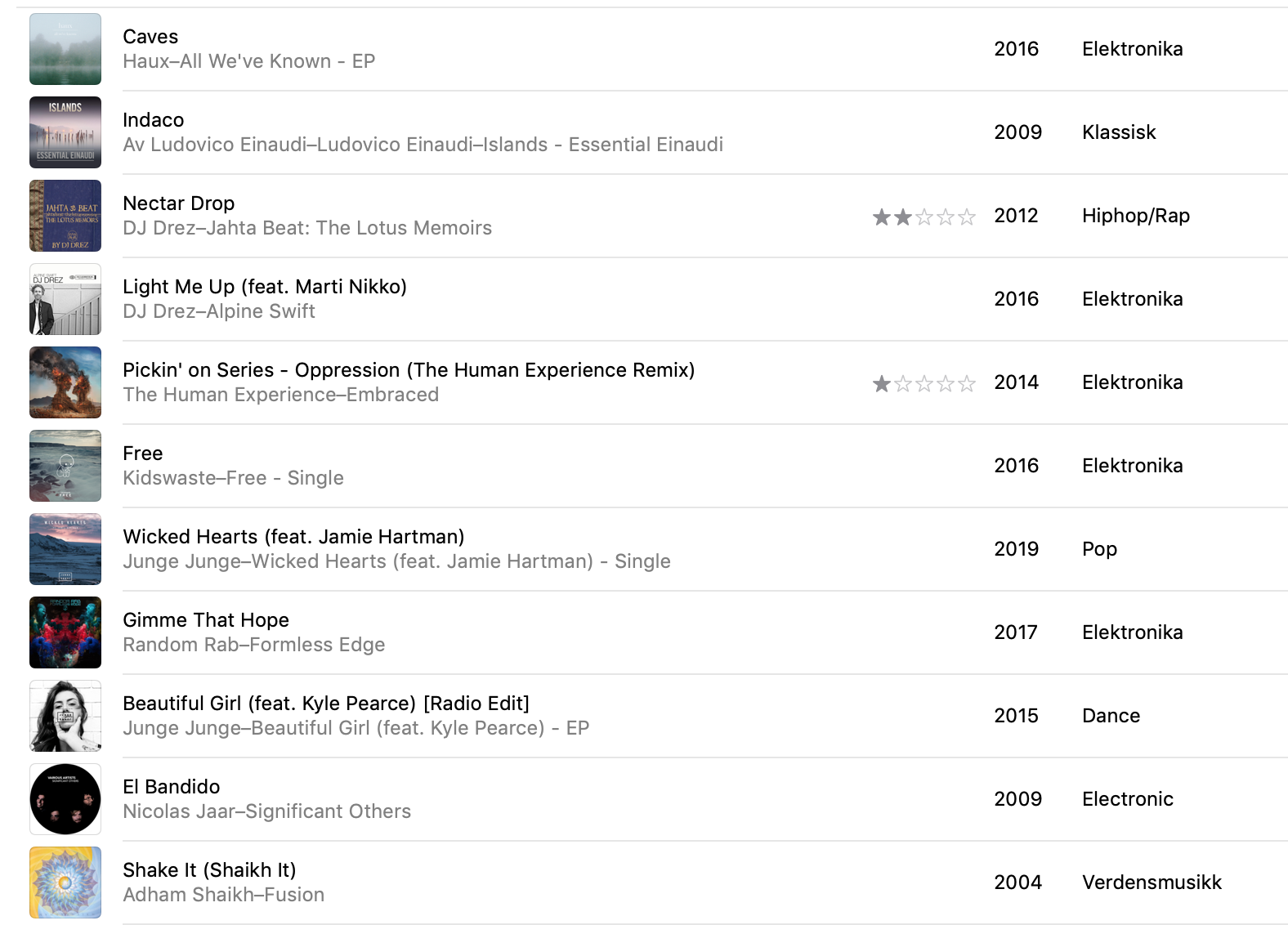Click the first star on Pickin' on Series

coord(882,383)
